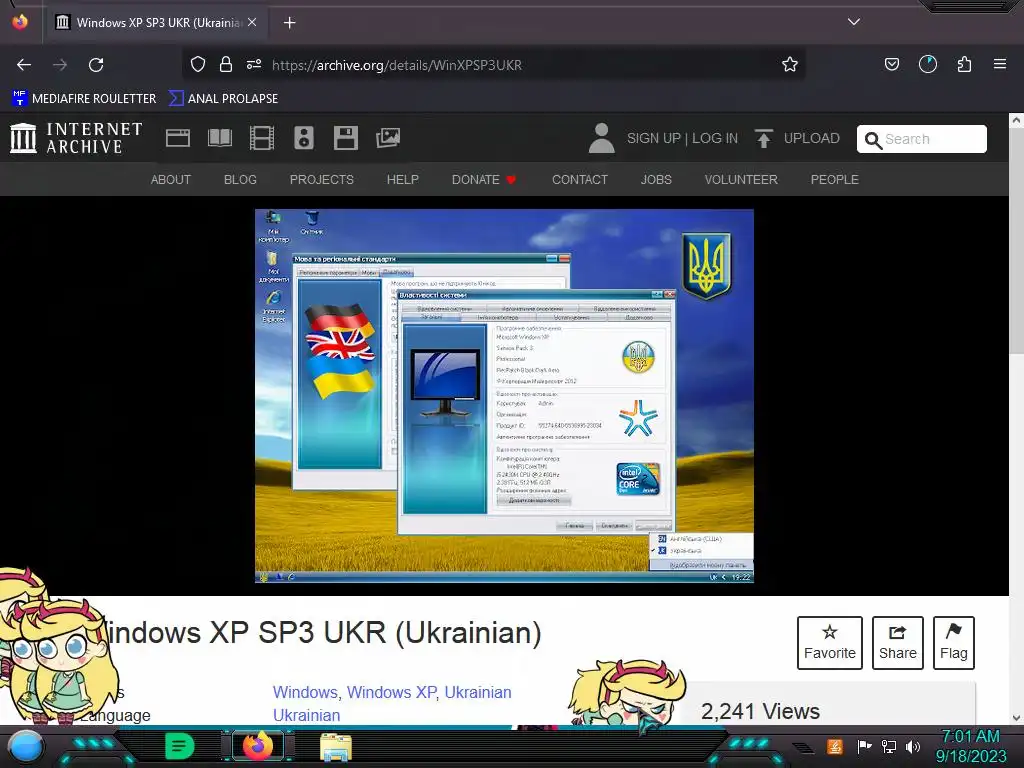Image resolution: width=1024 pixels, height=768 pixels.
Task: Click the Internet Archive search field
Action: [x=921, y=139]
